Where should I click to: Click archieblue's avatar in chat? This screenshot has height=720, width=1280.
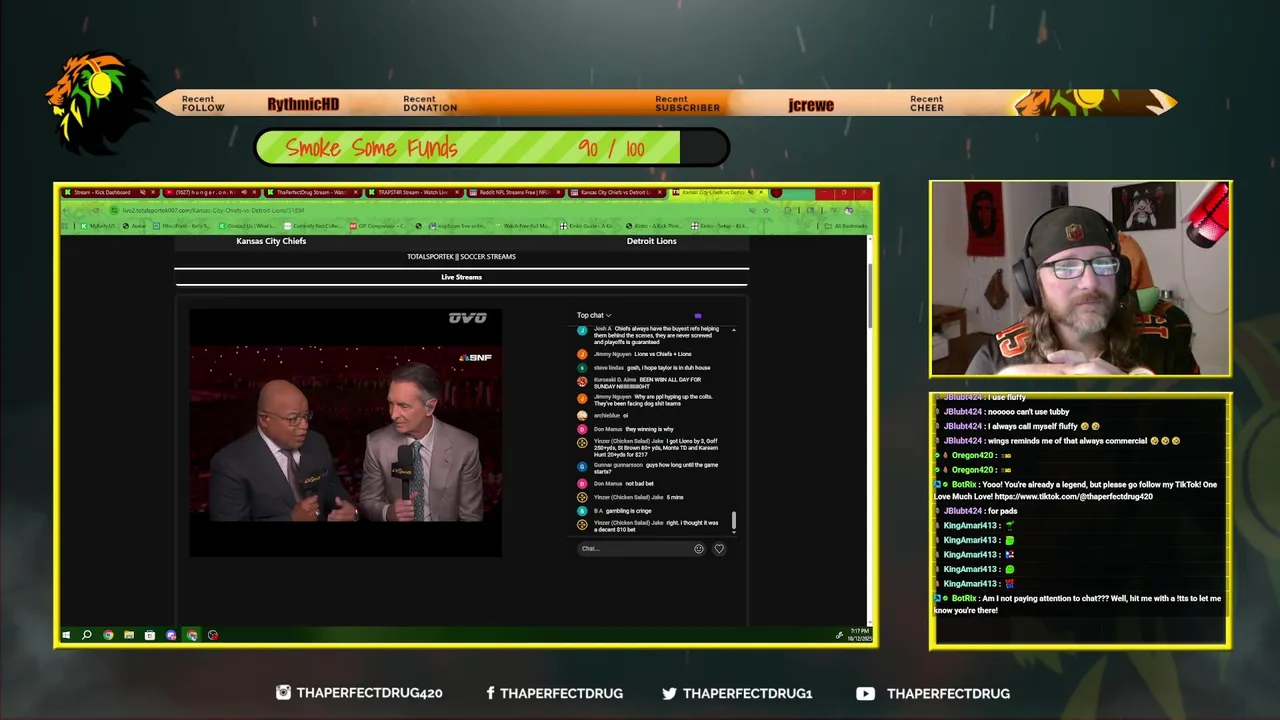click(x=582, y=416)
